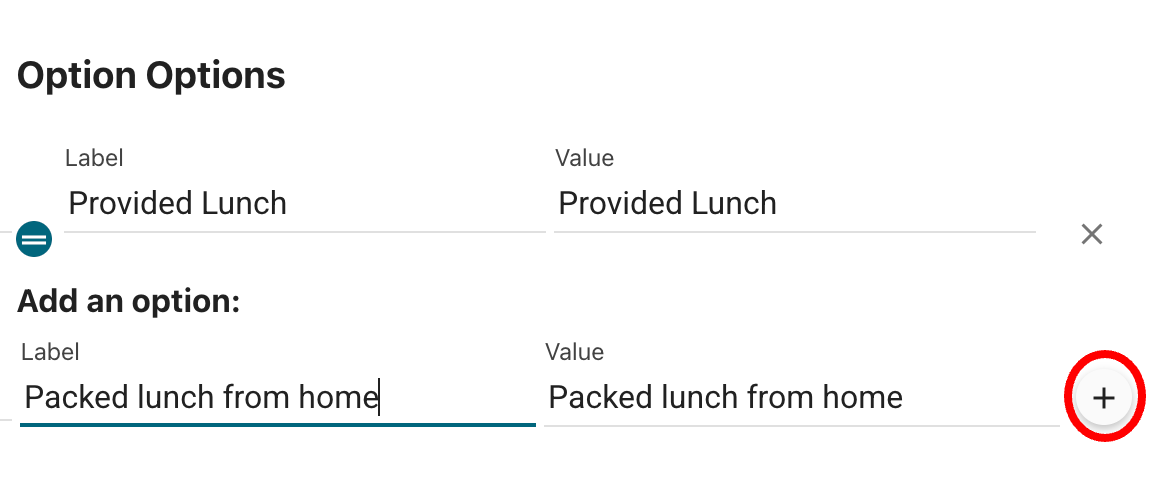
Task: Remove the Provided Lunch option with X
Action: click(x=1092, y=234)
